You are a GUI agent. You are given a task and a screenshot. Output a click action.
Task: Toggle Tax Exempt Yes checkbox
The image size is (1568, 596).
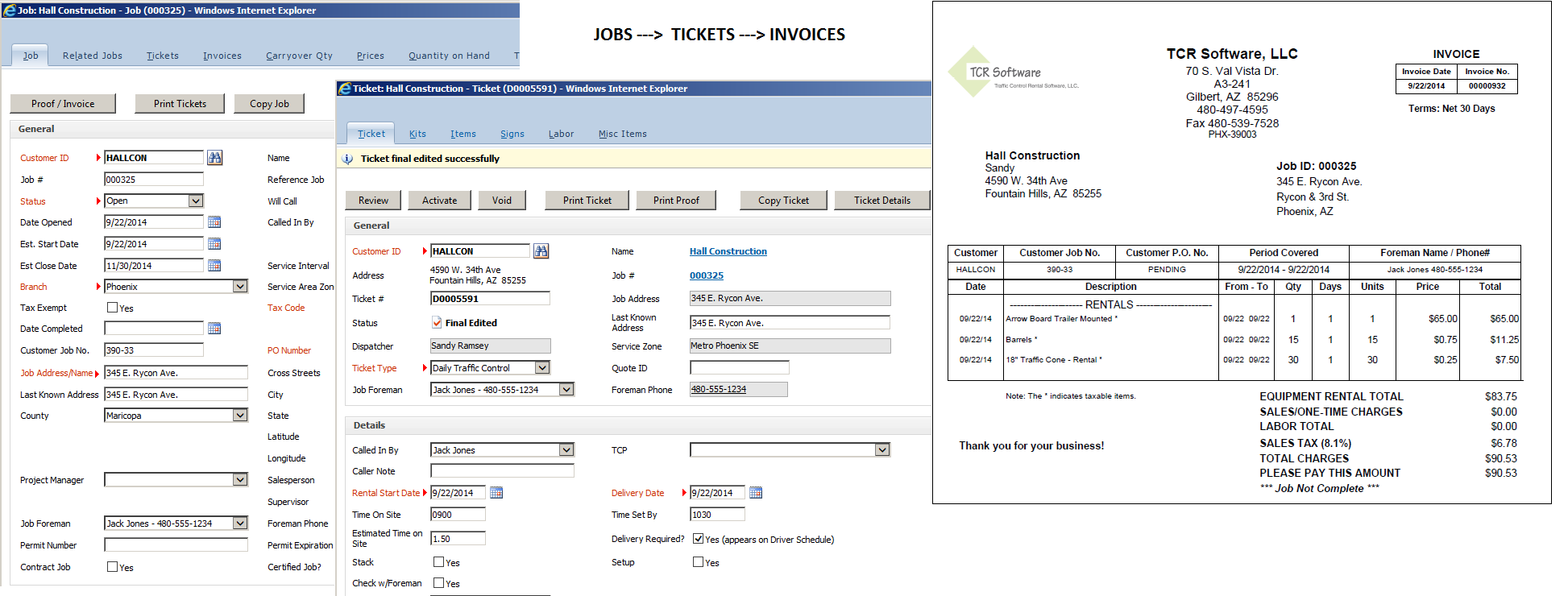click(x=113, y=307)
